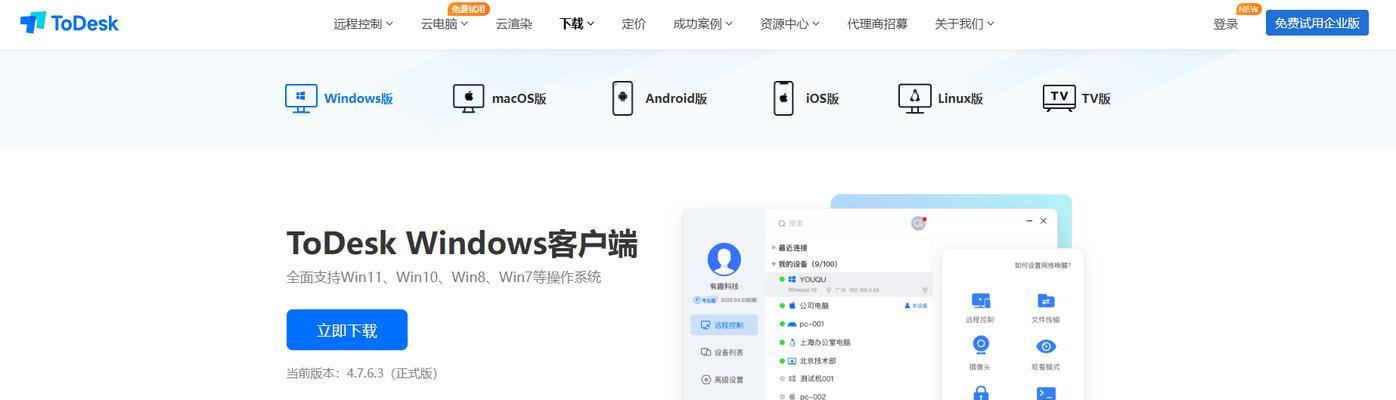This screenshot has height=400, width=1396.
Task: Collapse the 我的设备 (9/100) group
Action: click(804, 264)
